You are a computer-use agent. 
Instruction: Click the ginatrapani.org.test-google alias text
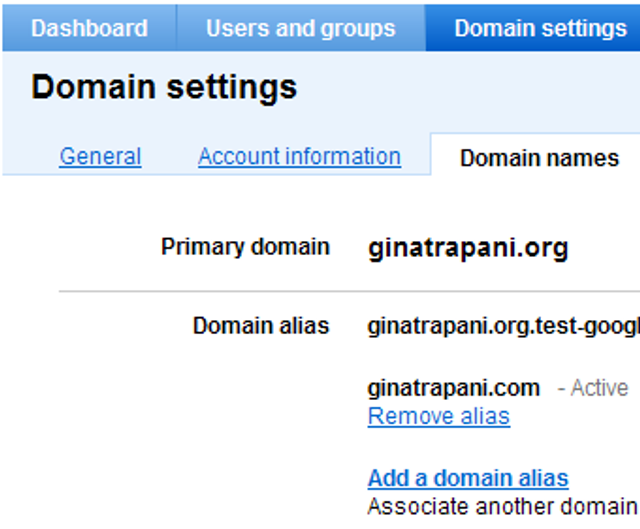tap(504, 327)
